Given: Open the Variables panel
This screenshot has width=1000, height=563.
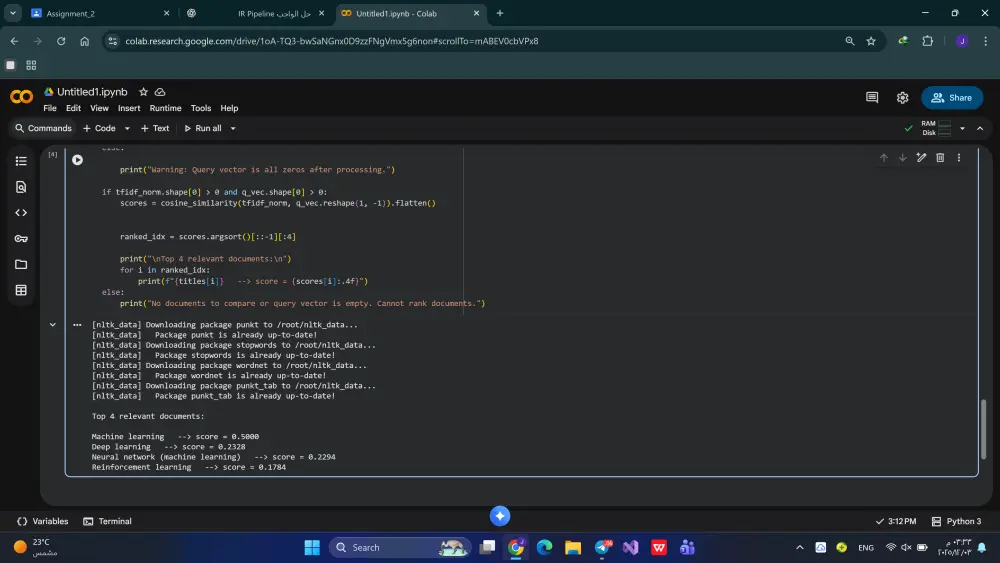Looking at the screenshot, I should pyautogui.click(x=42, y=521).
